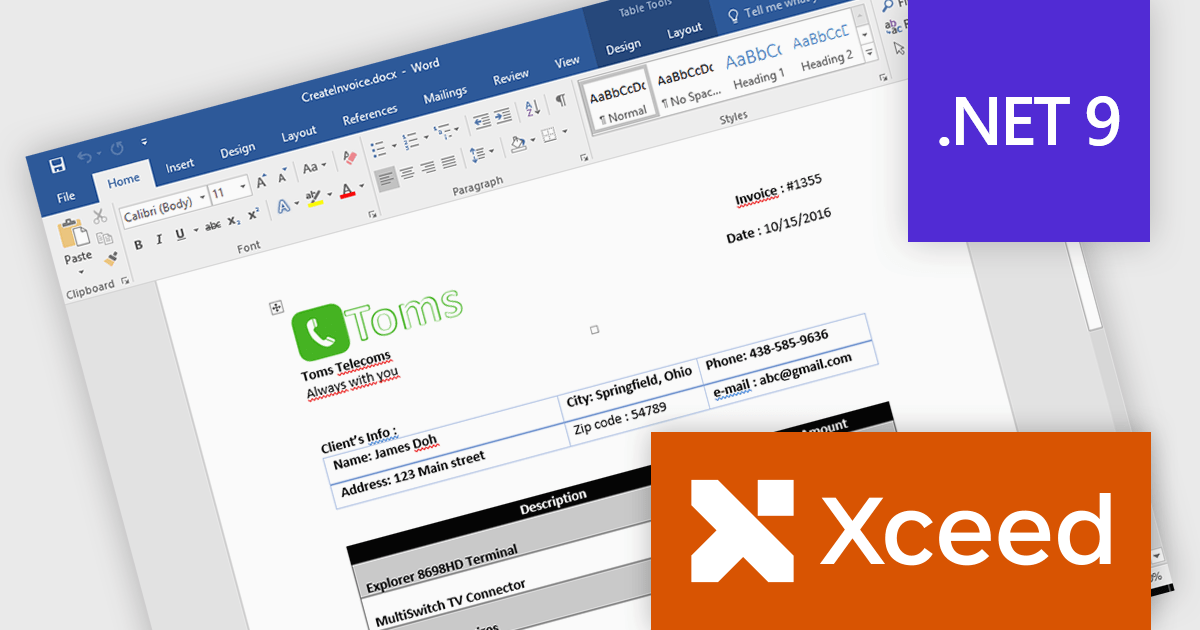The width and height of the screenshot is (1200, 630).
Task: Switch to the Insert tab
Action: point(180,166)
